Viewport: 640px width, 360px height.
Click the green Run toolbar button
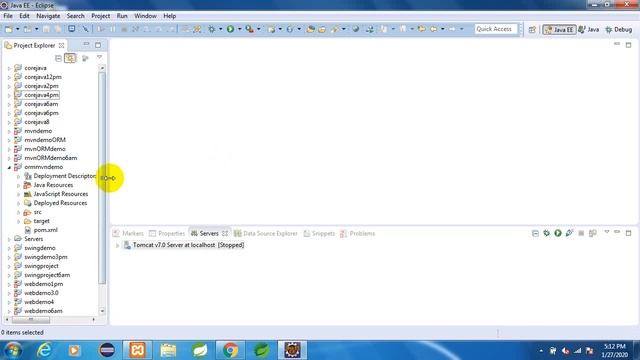[230, 29]
